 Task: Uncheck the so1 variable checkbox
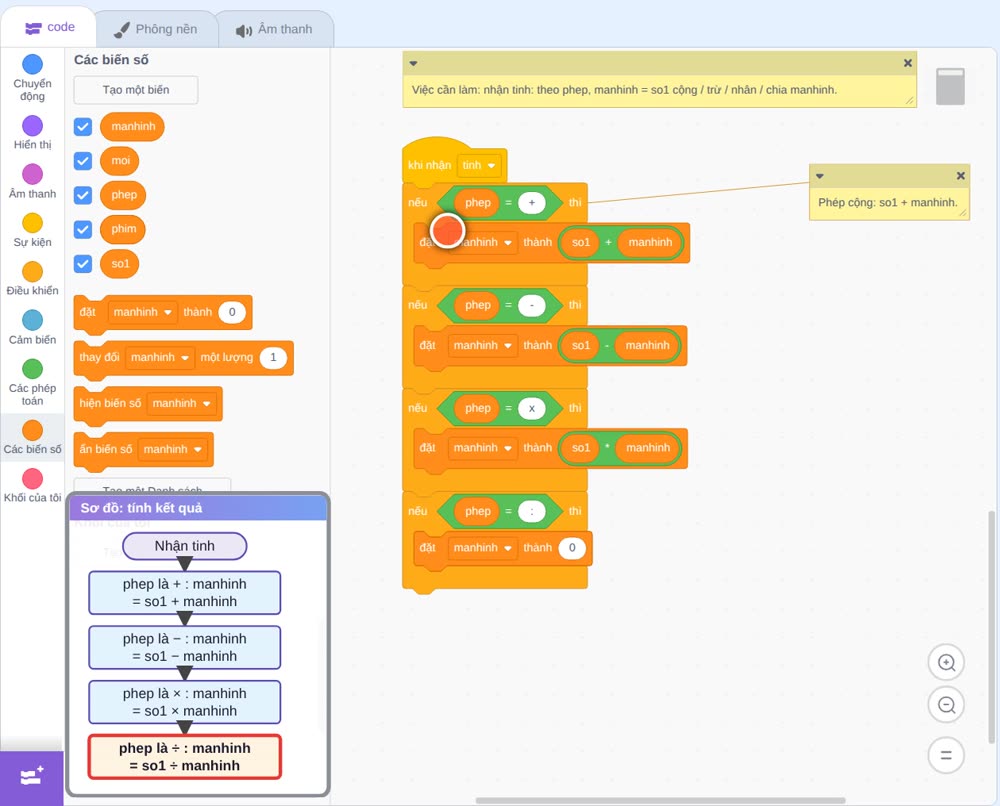pos(83,264)
